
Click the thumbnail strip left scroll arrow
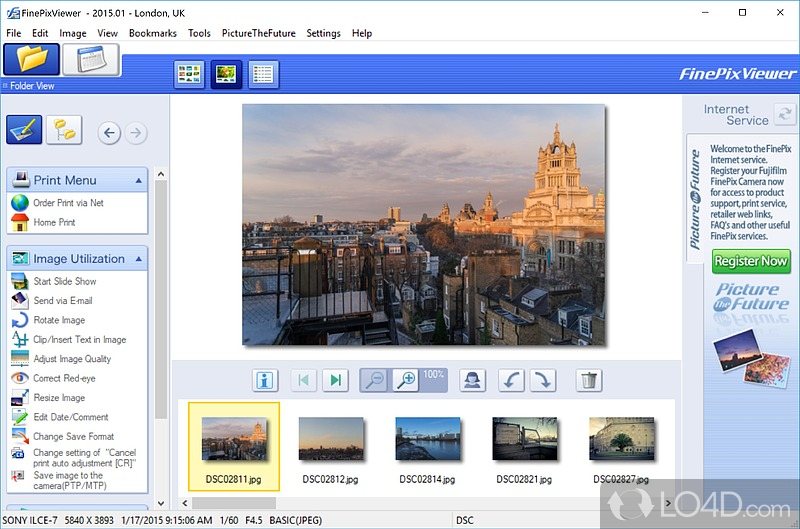(x=185, y=503)
